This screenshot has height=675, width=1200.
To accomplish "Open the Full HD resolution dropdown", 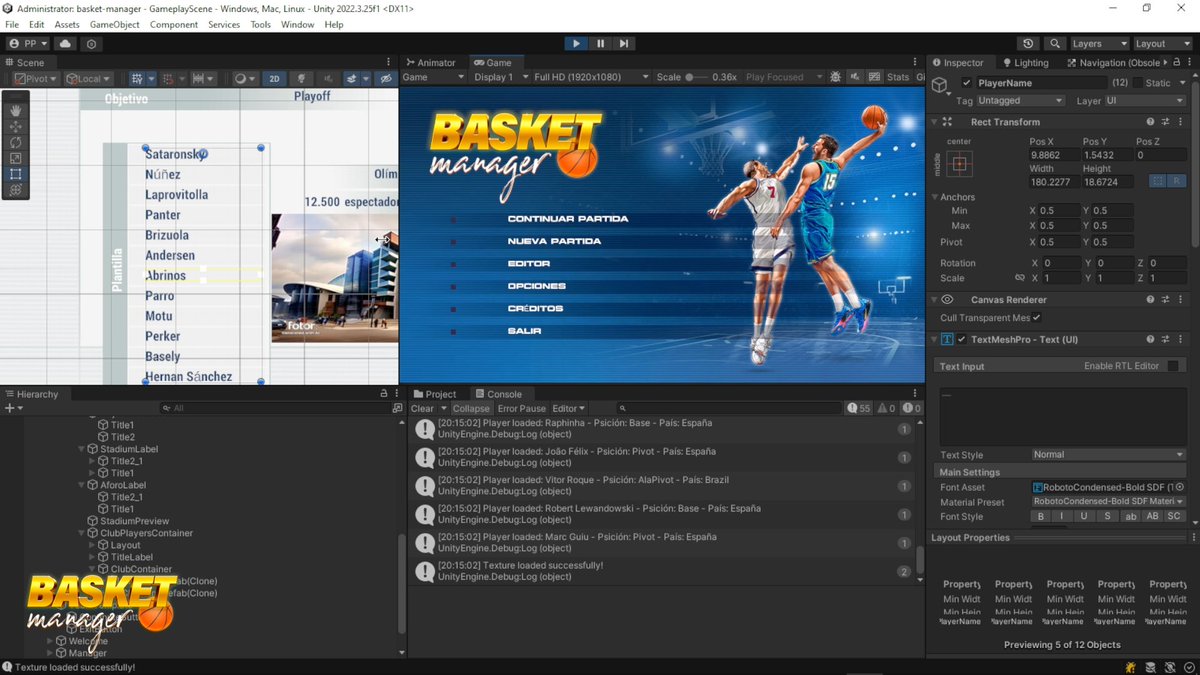I will point(589,77).
